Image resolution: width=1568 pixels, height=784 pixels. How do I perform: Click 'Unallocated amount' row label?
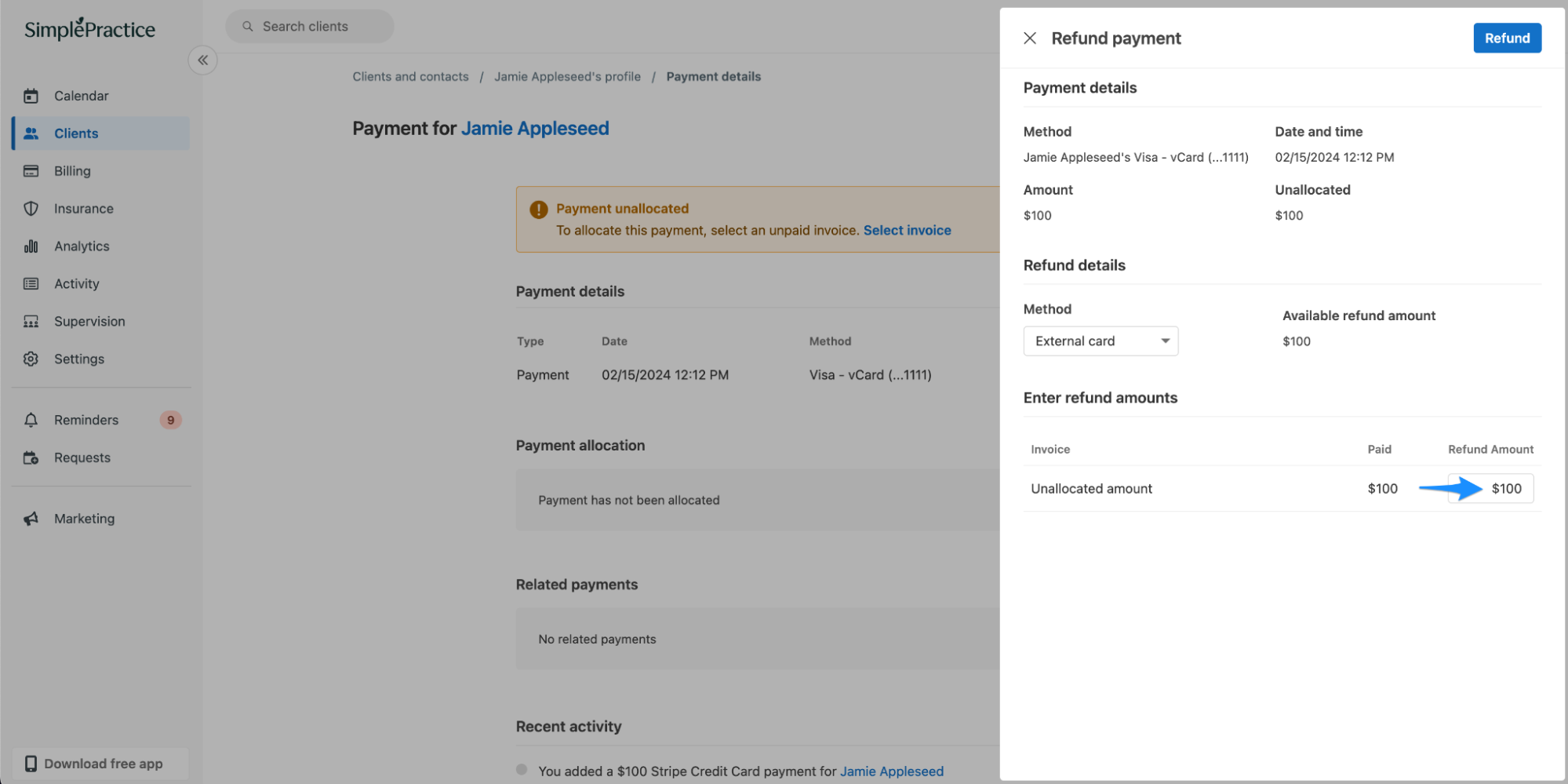click(x=1091, y=489)
